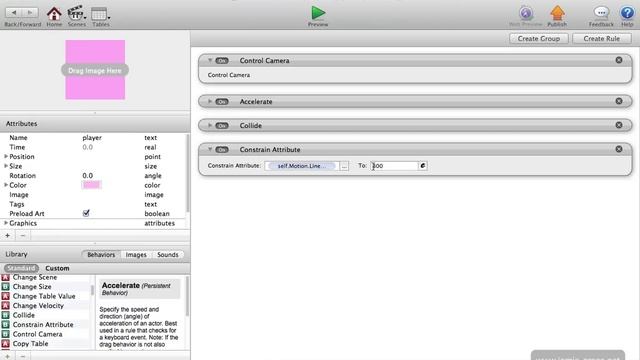Expand the Color attribute
Viewport: 640px width, 360px height.
click(6, 185)
